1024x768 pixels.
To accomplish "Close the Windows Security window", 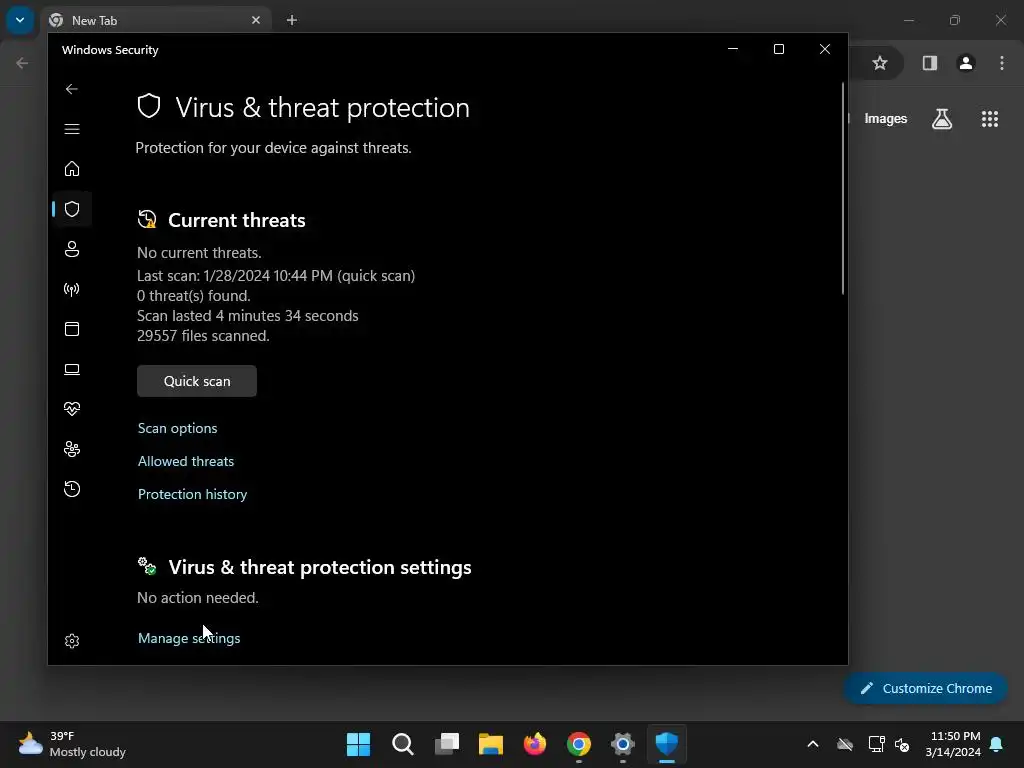I will [x=825, y=49].
